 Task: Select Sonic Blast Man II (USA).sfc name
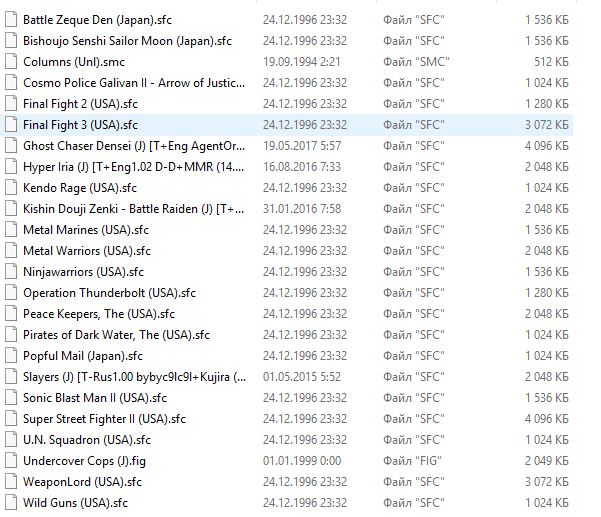[95, 398]
